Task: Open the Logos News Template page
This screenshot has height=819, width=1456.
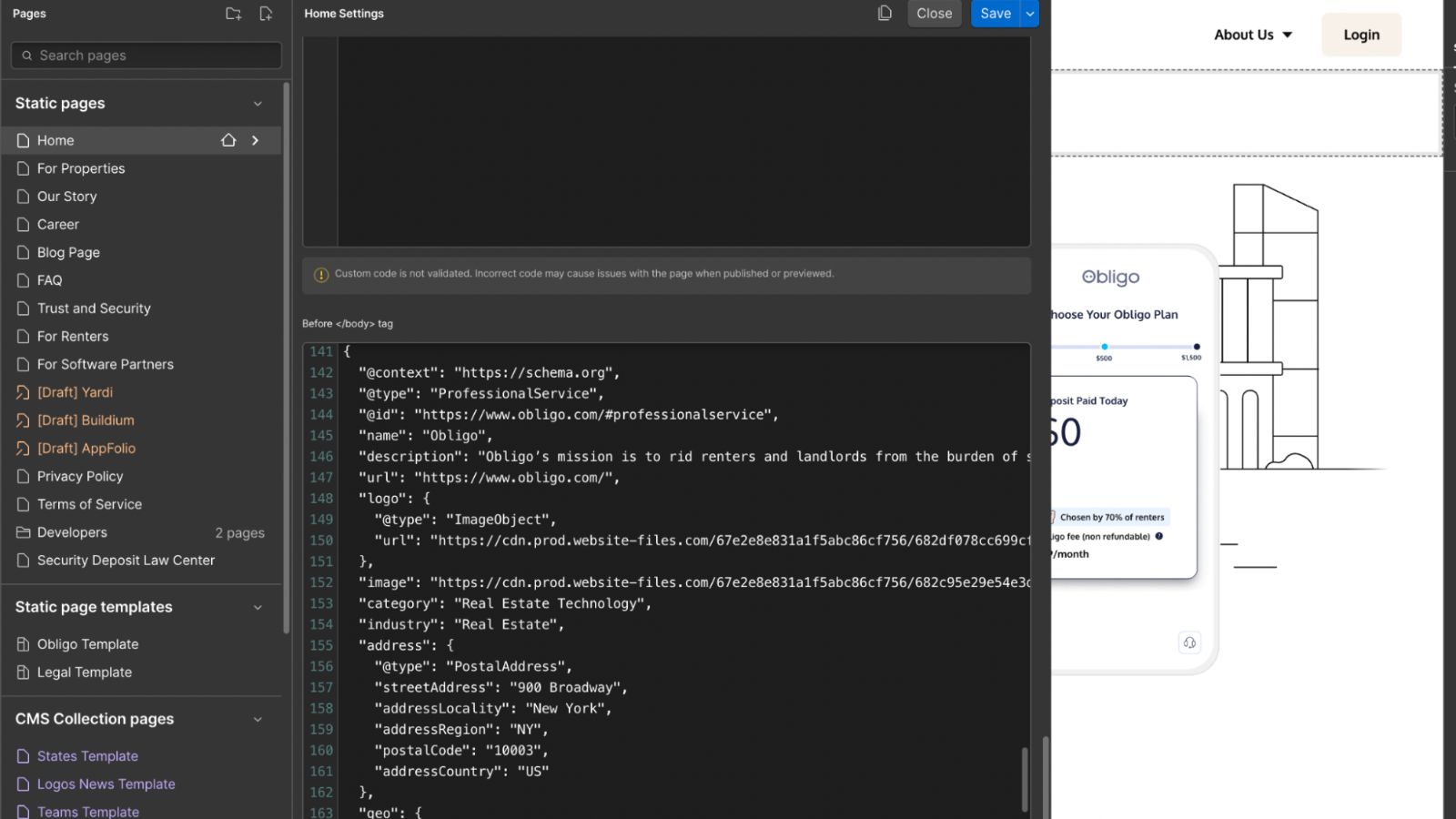Action: click(x=141, y=784)
